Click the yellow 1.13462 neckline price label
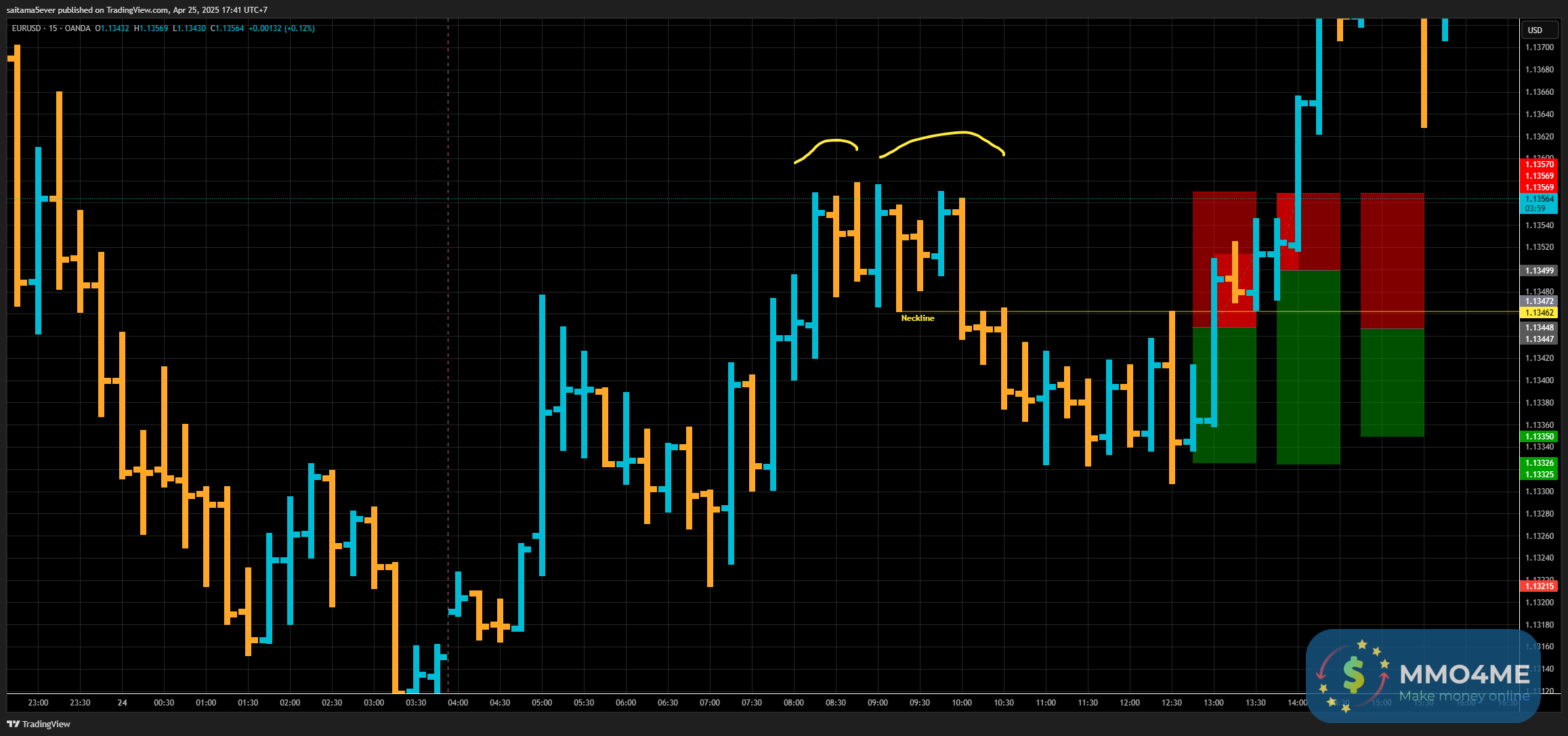Screen dimensions: 1568x736 (1539, 313)
